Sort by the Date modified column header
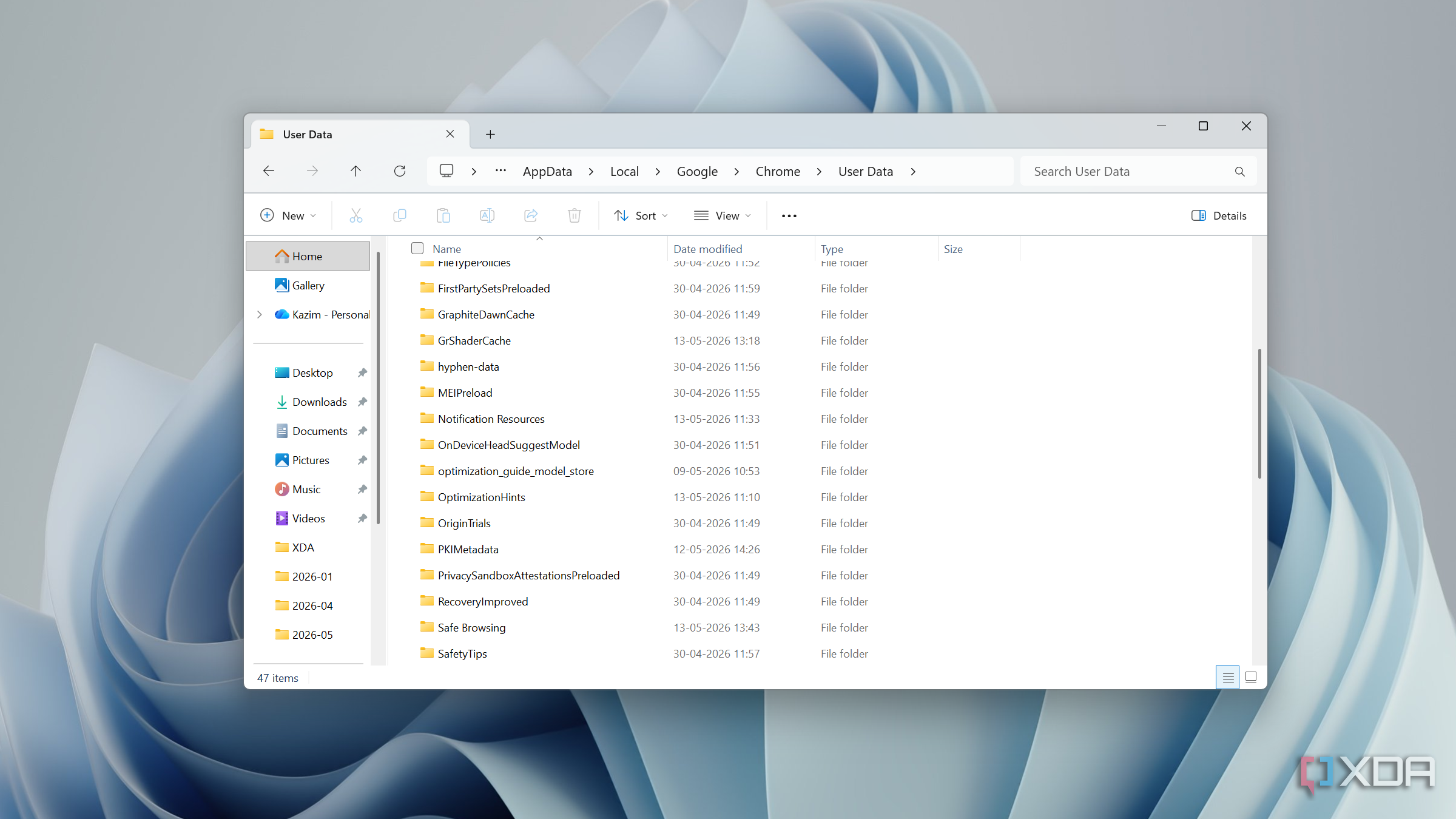 pyautogui.click(x=708, y=249)
